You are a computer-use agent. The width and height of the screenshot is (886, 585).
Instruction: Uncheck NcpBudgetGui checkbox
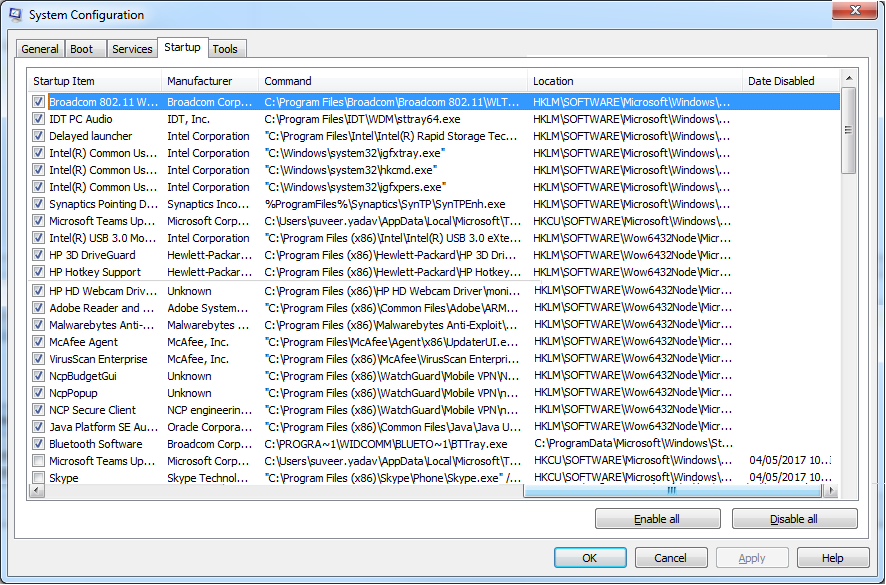tap(38, 375)
